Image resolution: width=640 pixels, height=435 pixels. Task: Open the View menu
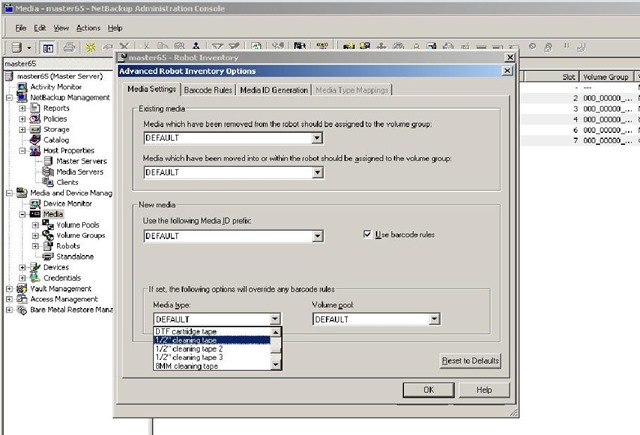(x=61, y=28)
